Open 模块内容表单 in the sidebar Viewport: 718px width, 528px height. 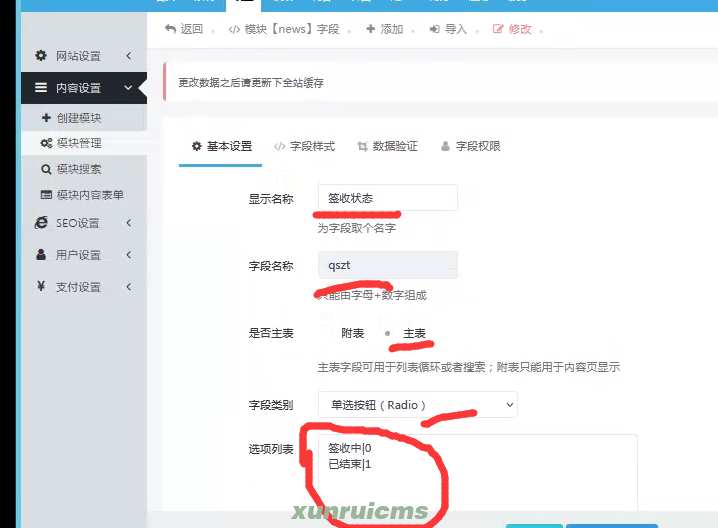tap(82, 195)
